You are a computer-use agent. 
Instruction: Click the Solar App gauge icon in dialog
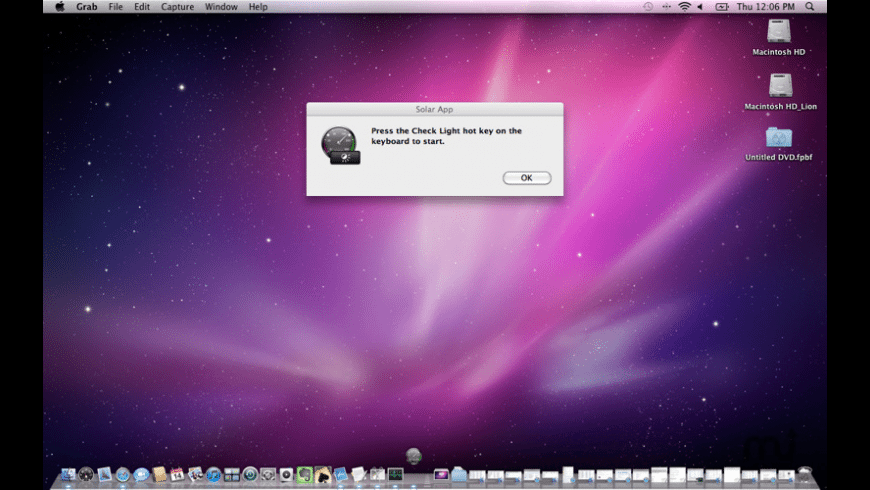[x=340, y=145]
